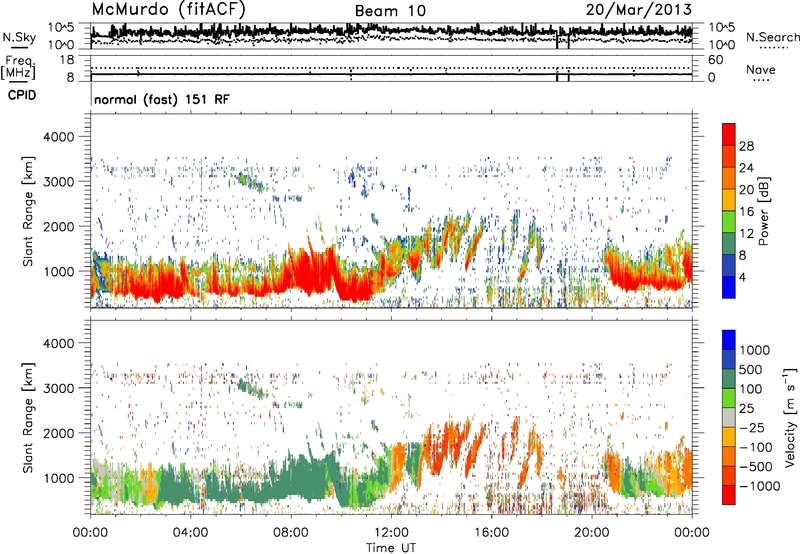Select the 60 tick on Nave axis
This screenshot has width=800, height=554.
[x=716, y=60]
